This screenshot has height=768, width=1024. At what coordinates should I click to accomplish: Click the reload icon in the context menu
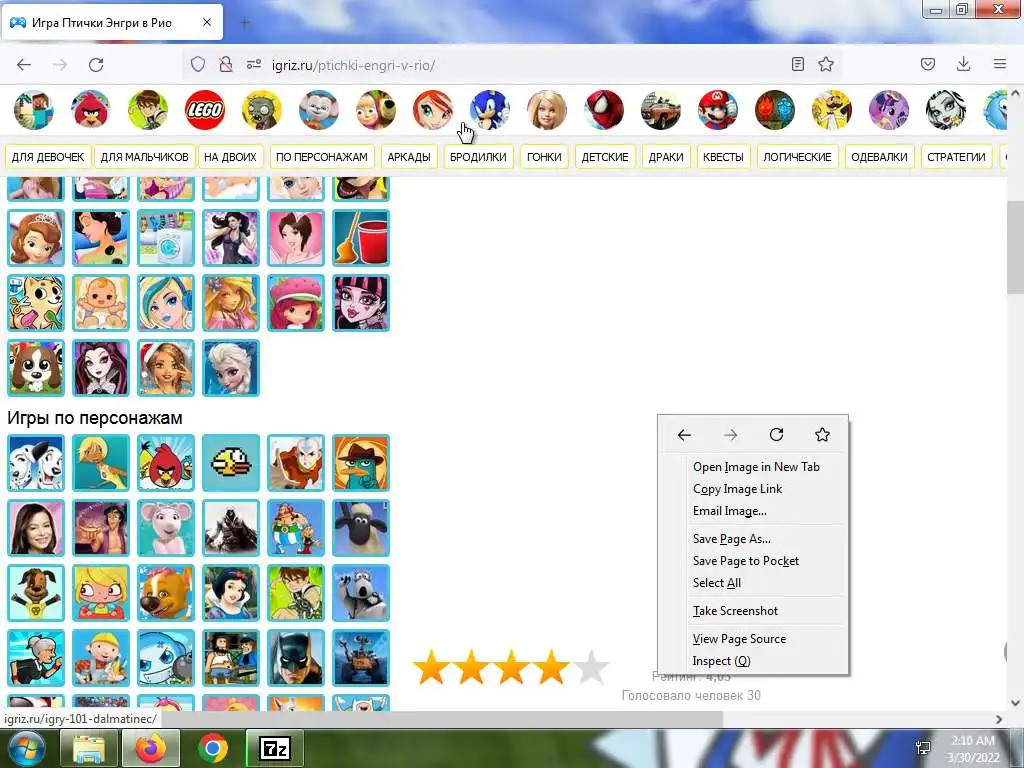point(776,435)
